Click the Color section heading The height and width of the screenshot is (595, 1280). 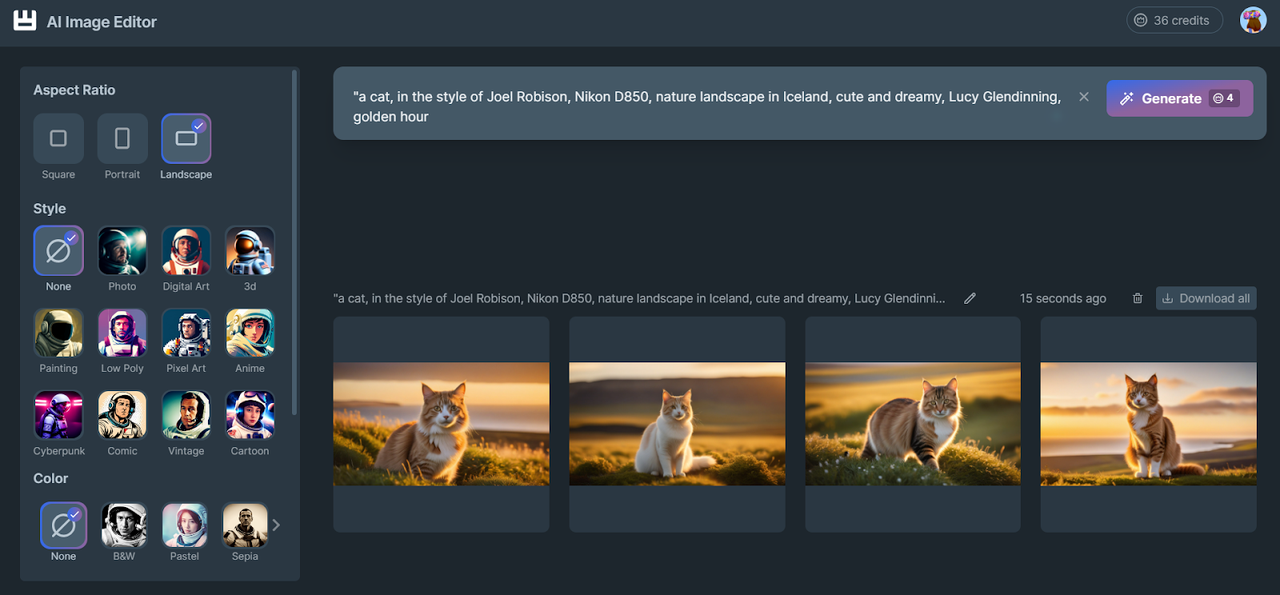point(51,478)
